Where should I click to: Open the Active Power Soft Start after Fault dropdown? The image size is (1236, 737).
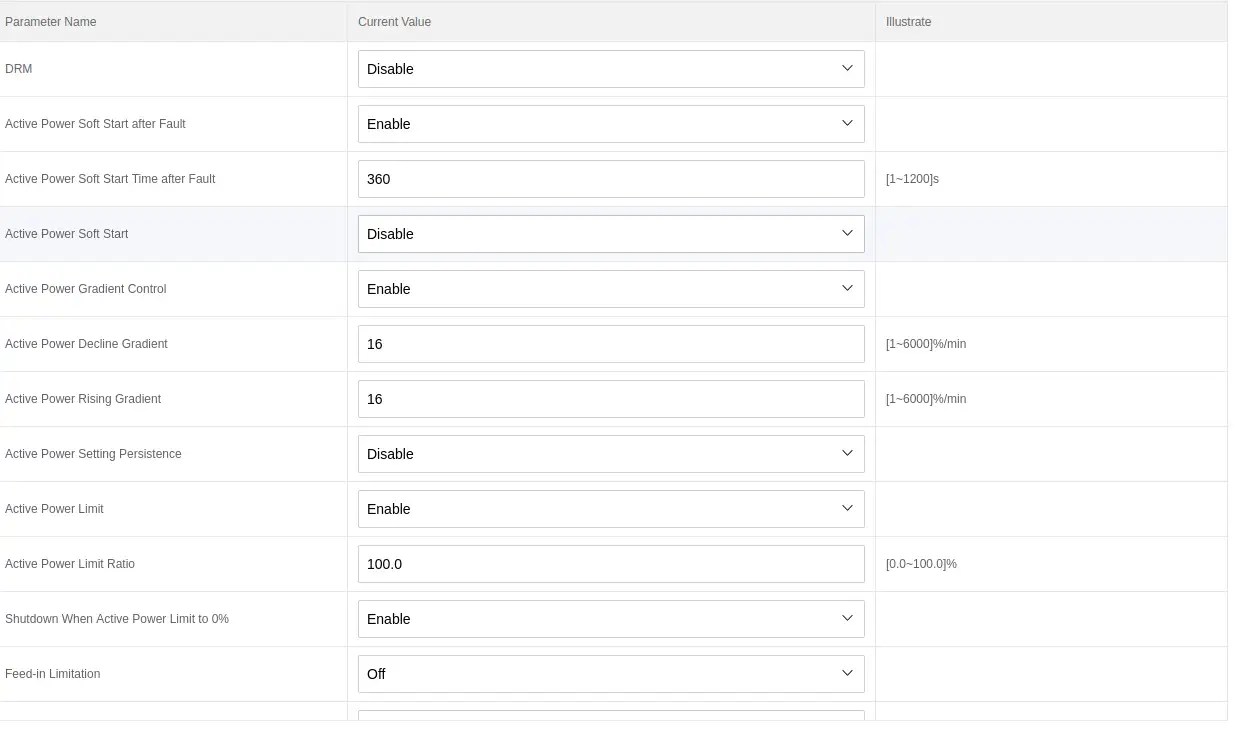point(611,123)
